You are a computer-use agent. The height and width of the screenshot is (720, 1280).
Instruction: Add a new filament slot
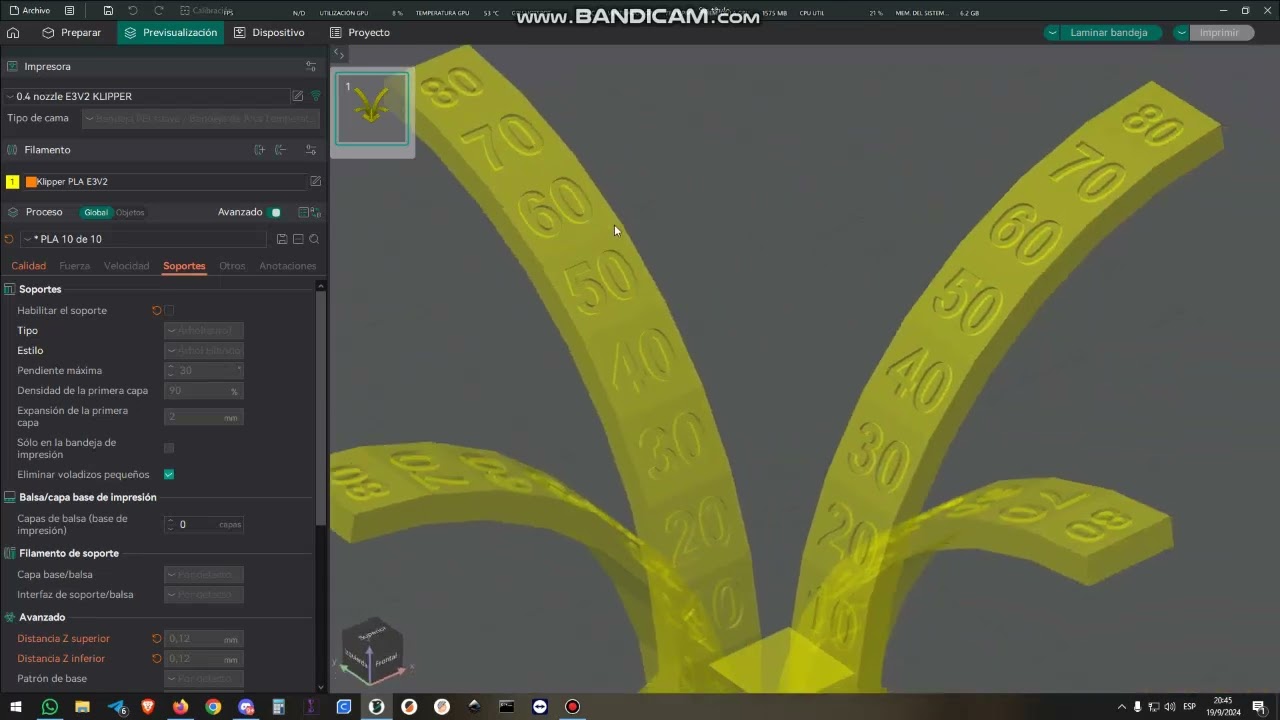[x=260, y=150]
